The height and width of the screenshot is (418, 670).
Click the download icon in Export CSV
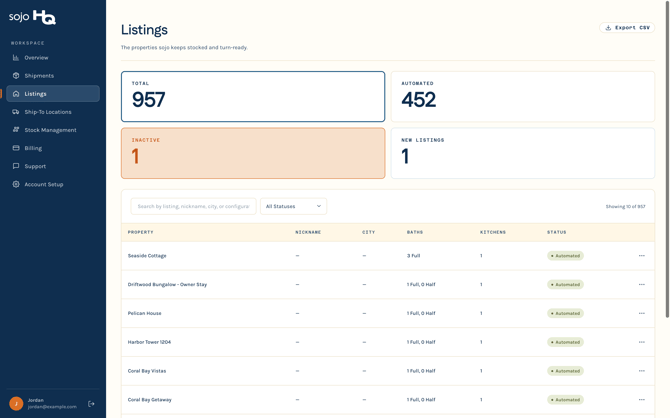(608, 28)
